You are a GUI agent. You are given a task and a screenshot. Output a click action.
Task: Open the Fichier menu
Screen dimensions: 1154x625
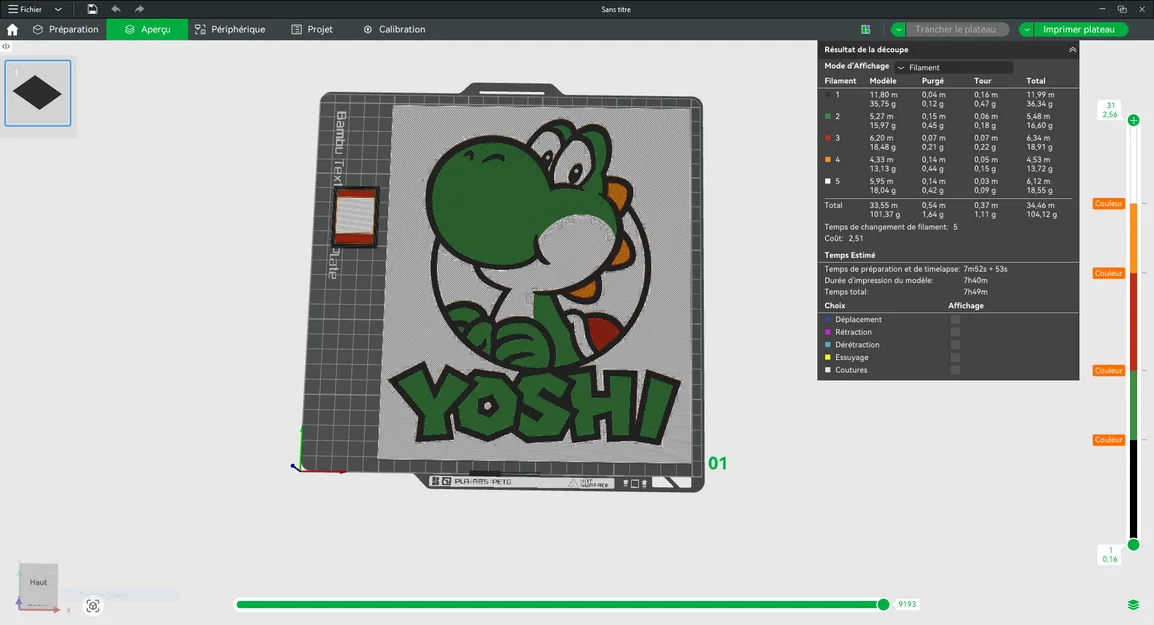[x=30, y=8]
